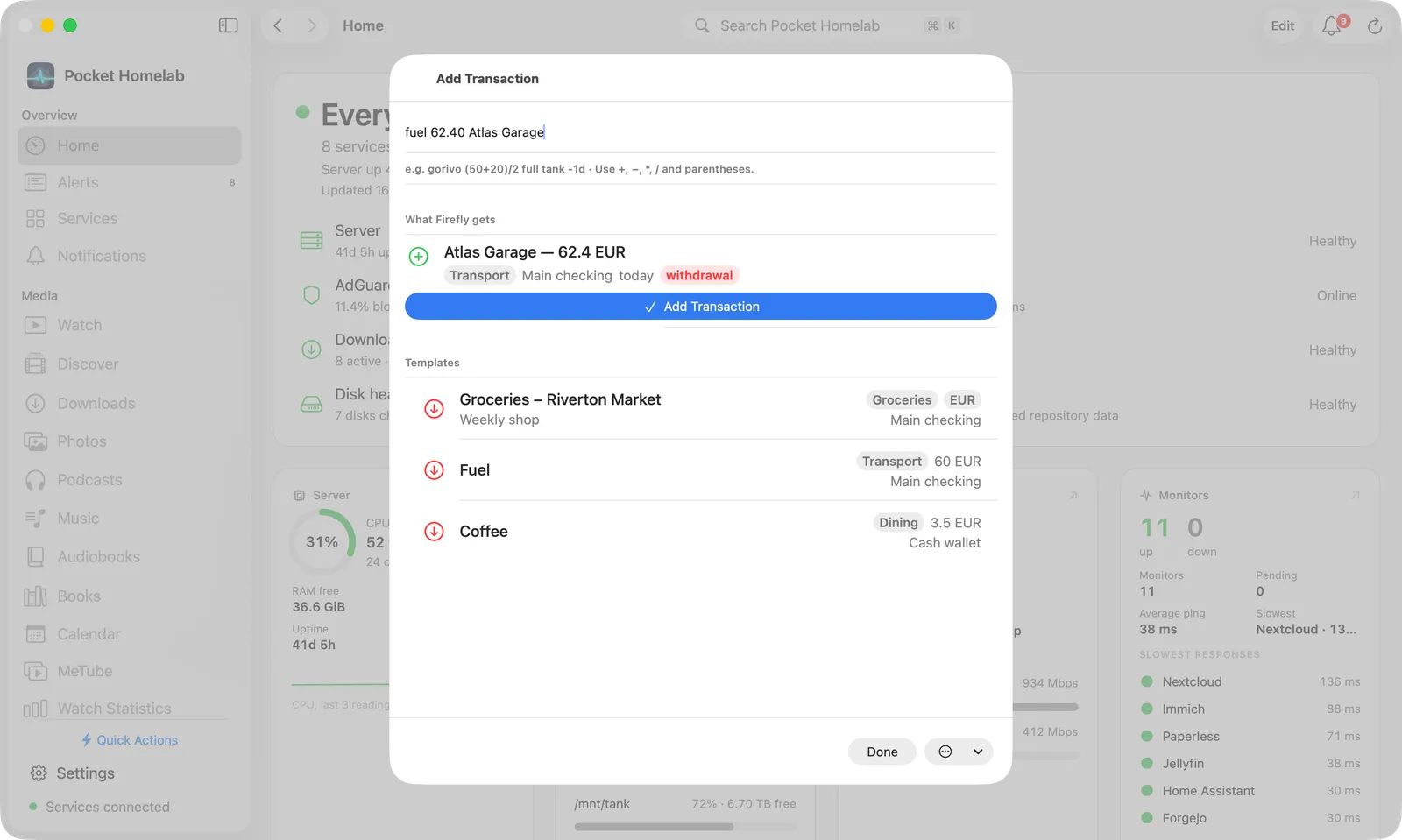Click the Transport tag in preview

tap(479, 276)
